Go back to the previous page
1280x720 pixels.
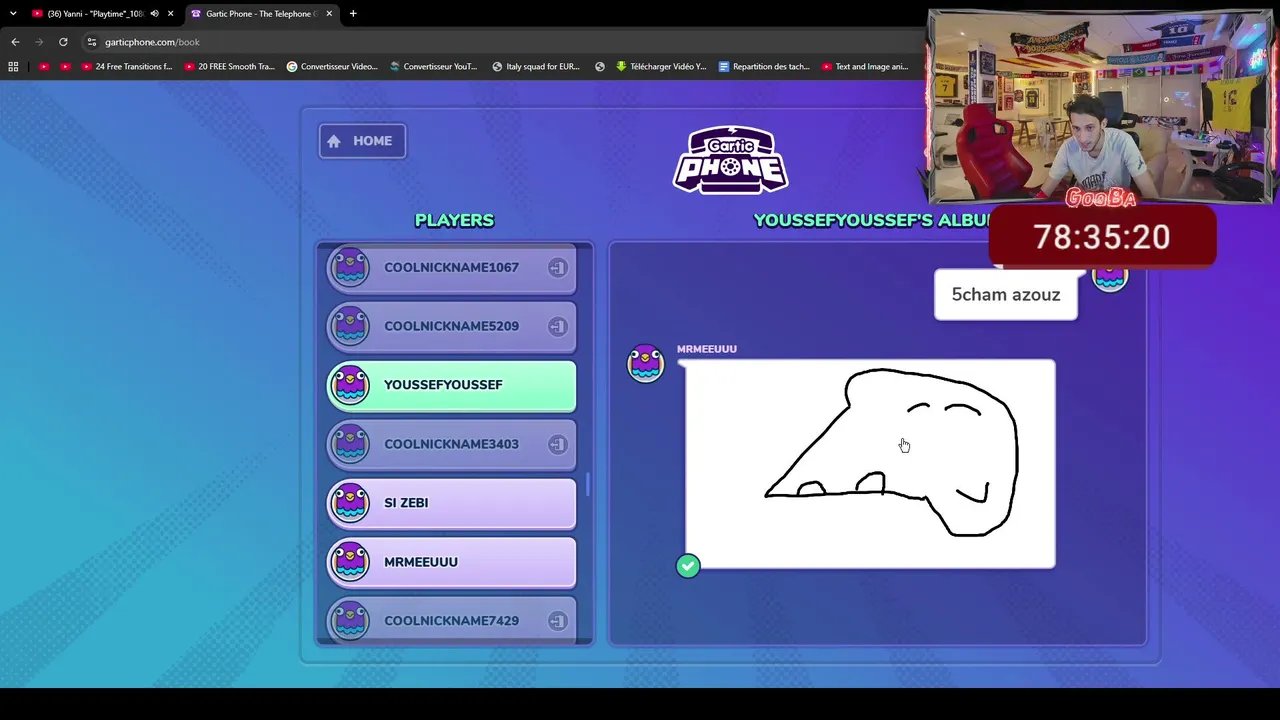15,42
